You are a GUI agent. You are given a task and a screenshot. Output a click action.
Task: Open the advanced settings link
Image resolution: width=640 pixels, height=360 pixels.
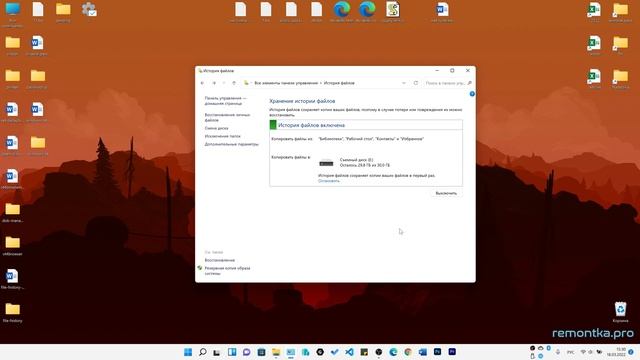tap(231, 144)
